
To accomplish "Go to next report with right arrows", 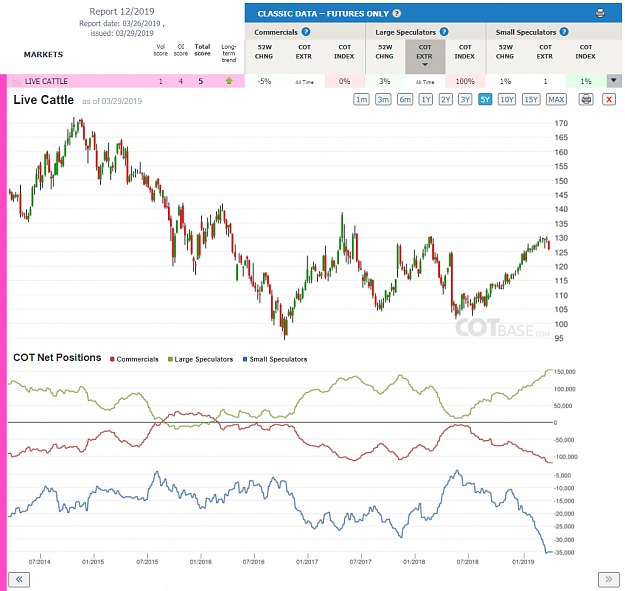I will pos(609,579).
